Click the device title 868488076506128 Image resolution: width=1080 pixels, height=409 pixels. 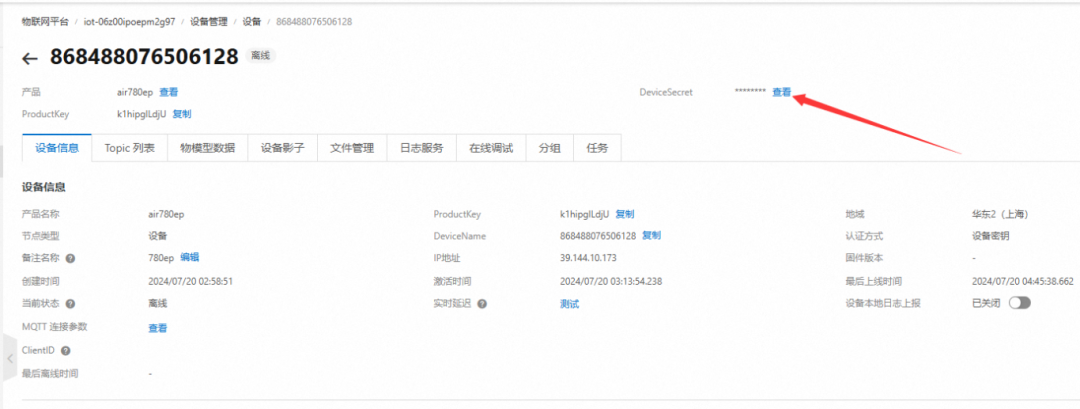tap(144, 56)
